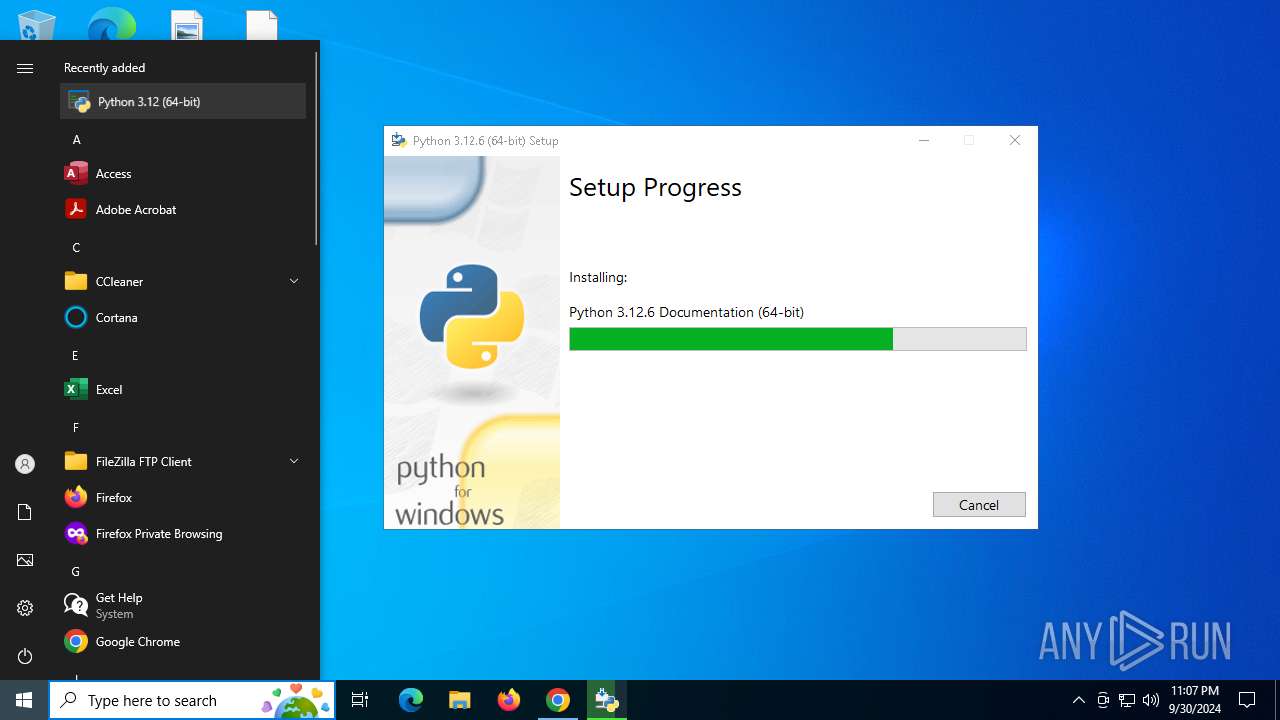Show hidden system tray icons
The image size is (1280, 720).
click(1079, 700)
